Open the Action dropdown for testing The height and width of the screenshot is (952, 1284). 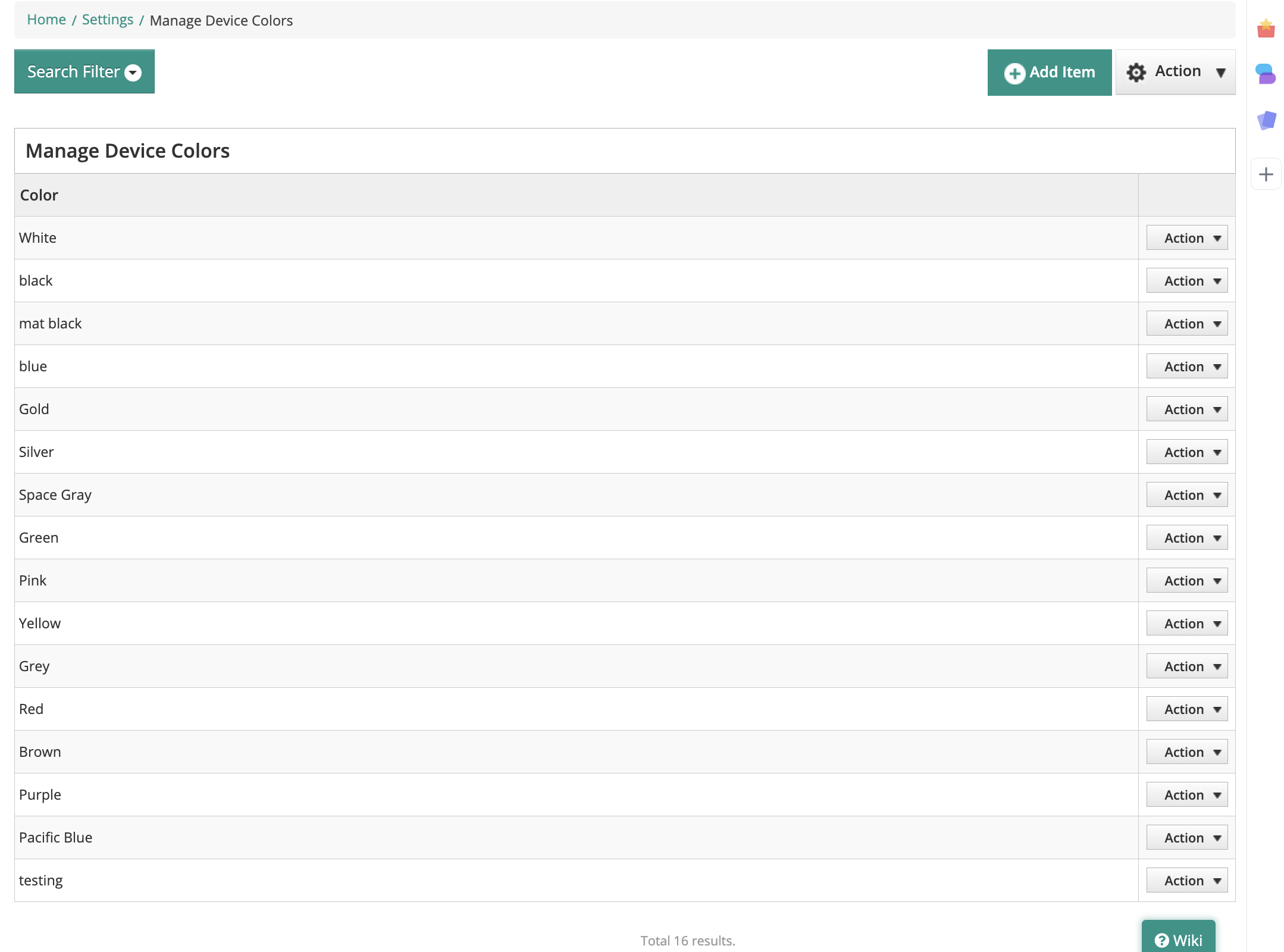(1186, 881)
